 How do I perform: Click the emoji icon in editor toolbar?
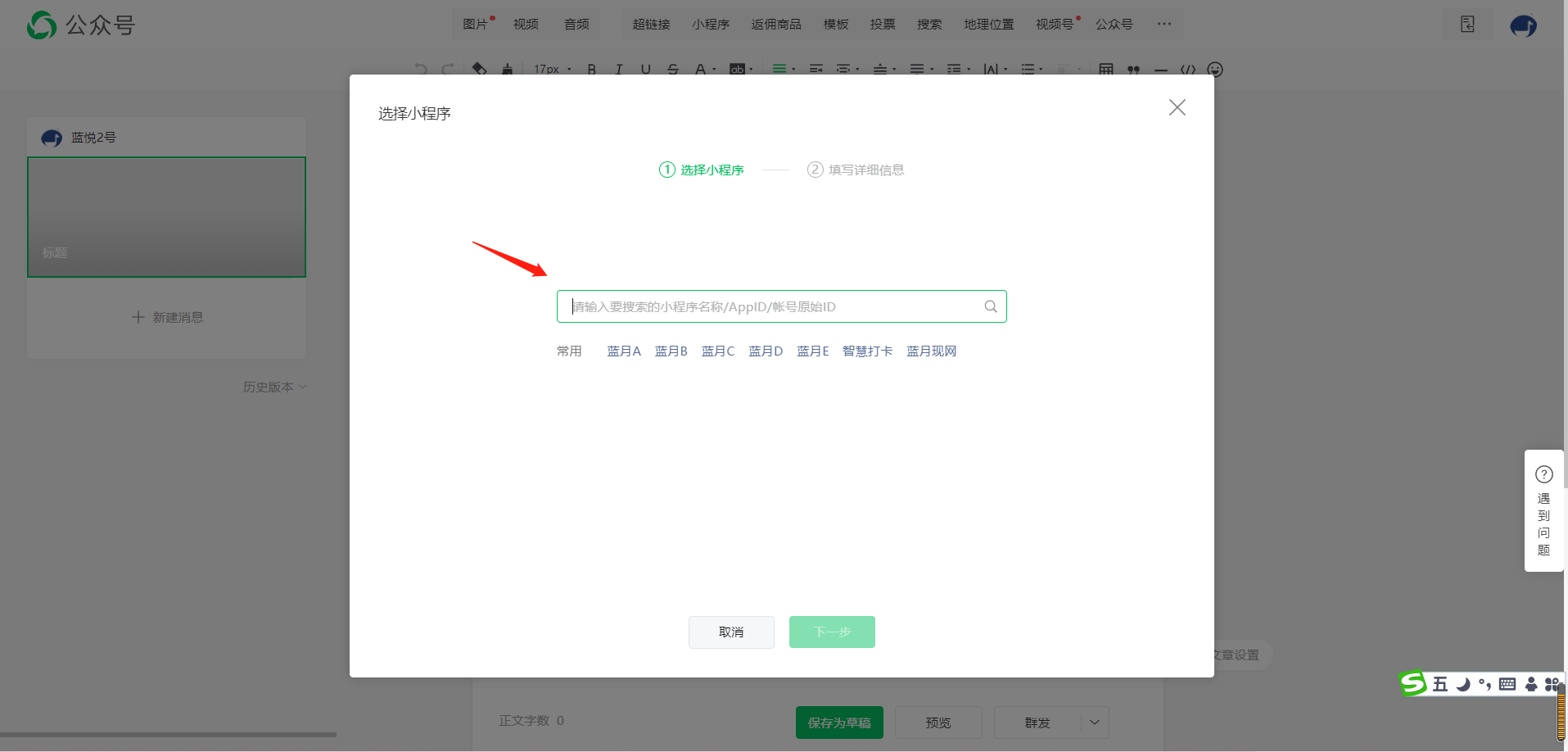(x=1215, y=70)
